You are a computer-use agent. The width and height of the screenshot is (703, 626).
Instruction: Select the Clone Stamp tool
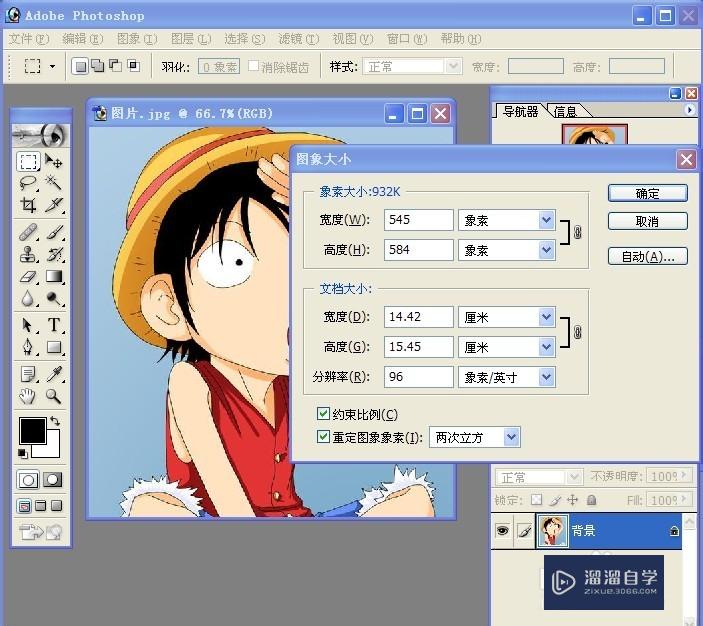pyautogui.click(x=28, y=254)
